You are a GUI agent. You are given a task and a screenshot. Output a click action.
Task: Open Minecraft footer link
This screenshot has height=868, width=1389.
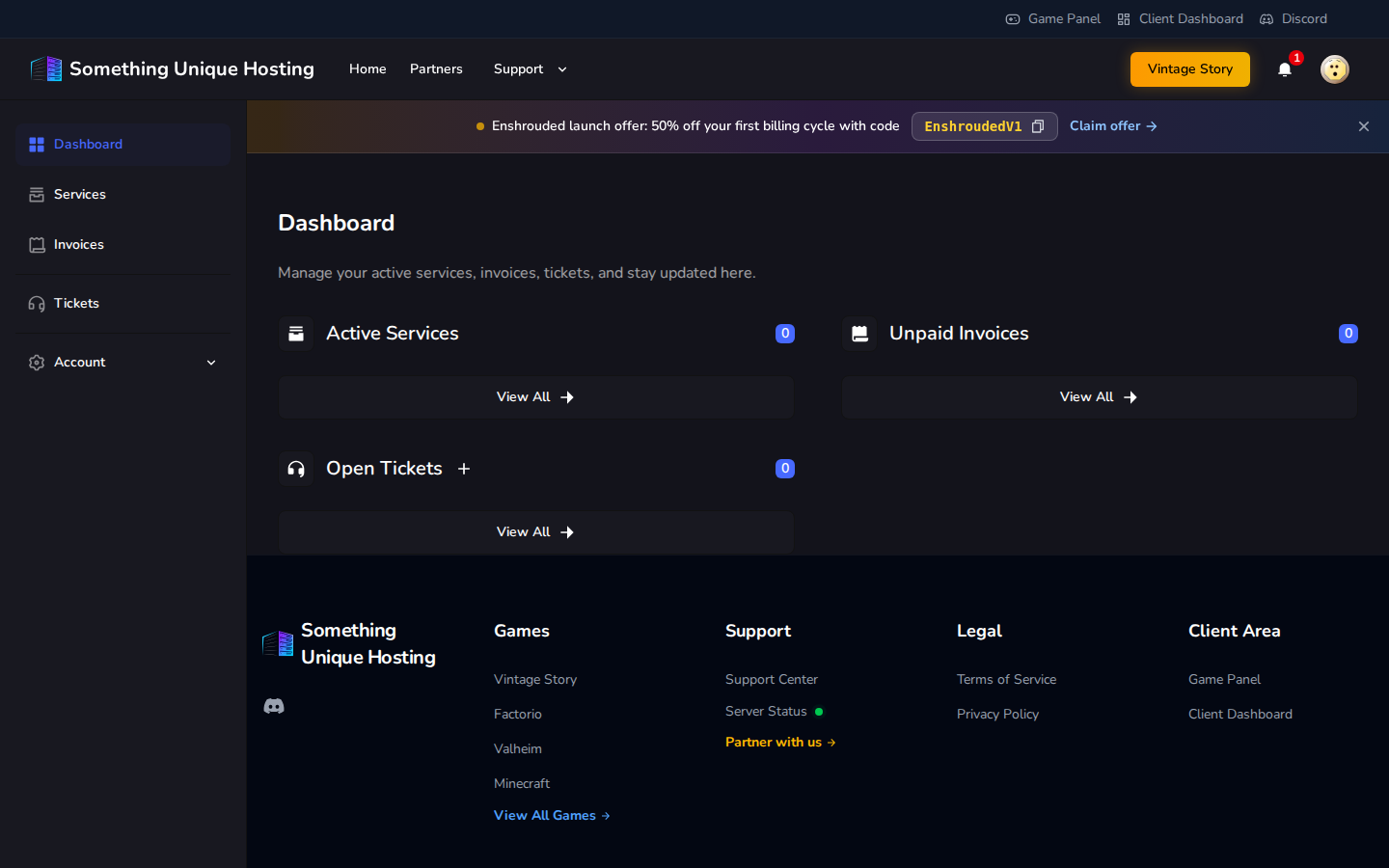coord(522,784)
